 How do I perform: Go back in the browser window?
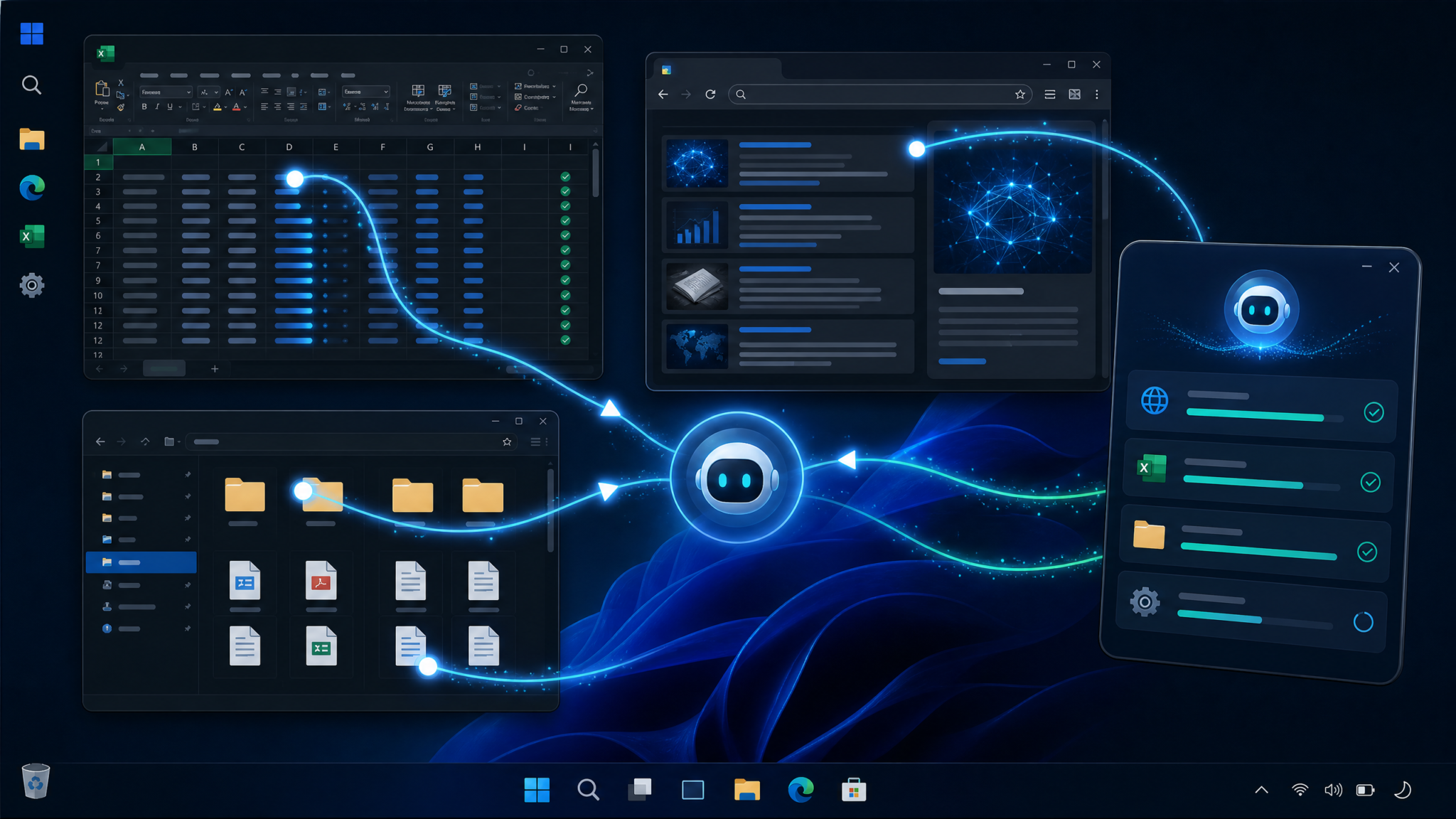[x=663, y=94]
